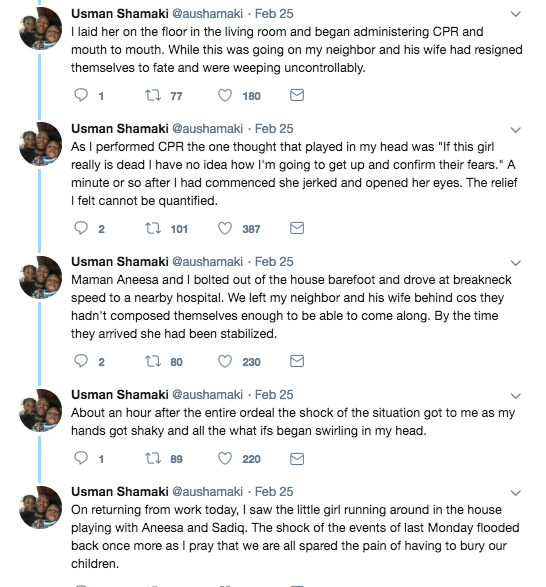Open options chevron on 'I laid her' tweet
Image resolution: width=546 pixels, height=587 pixels.
pyautogui.click(x=516, y=14)
